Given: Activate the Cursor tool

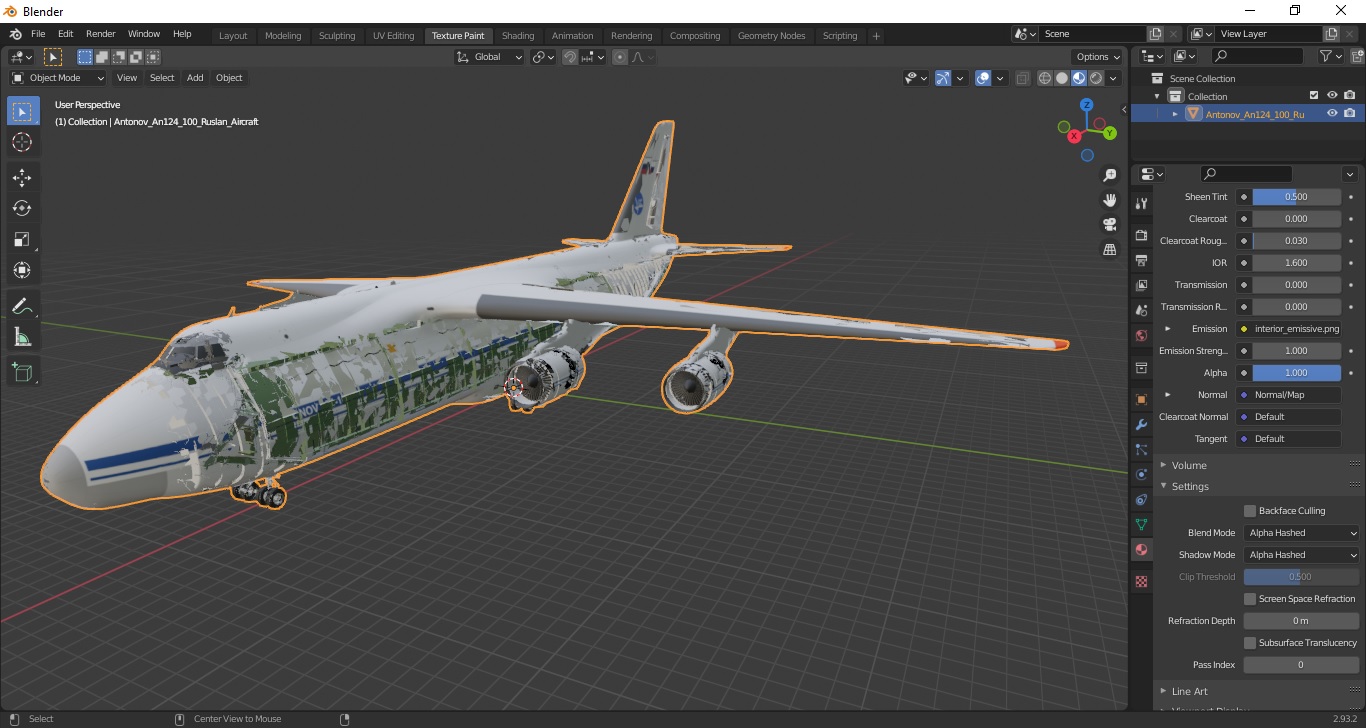Looking at the screenshot, I should coord(23,143).
